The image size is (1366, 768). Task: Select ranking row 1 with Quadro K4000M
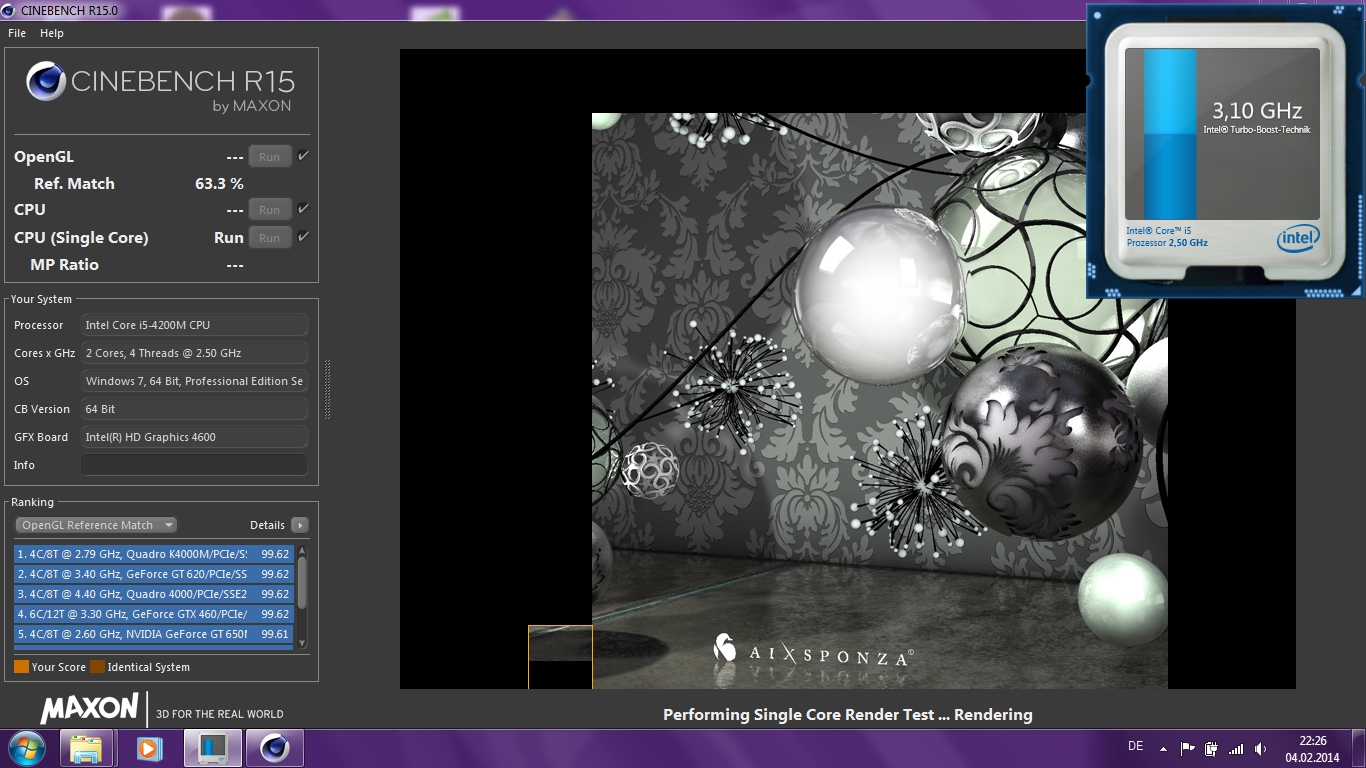point(153,554)
